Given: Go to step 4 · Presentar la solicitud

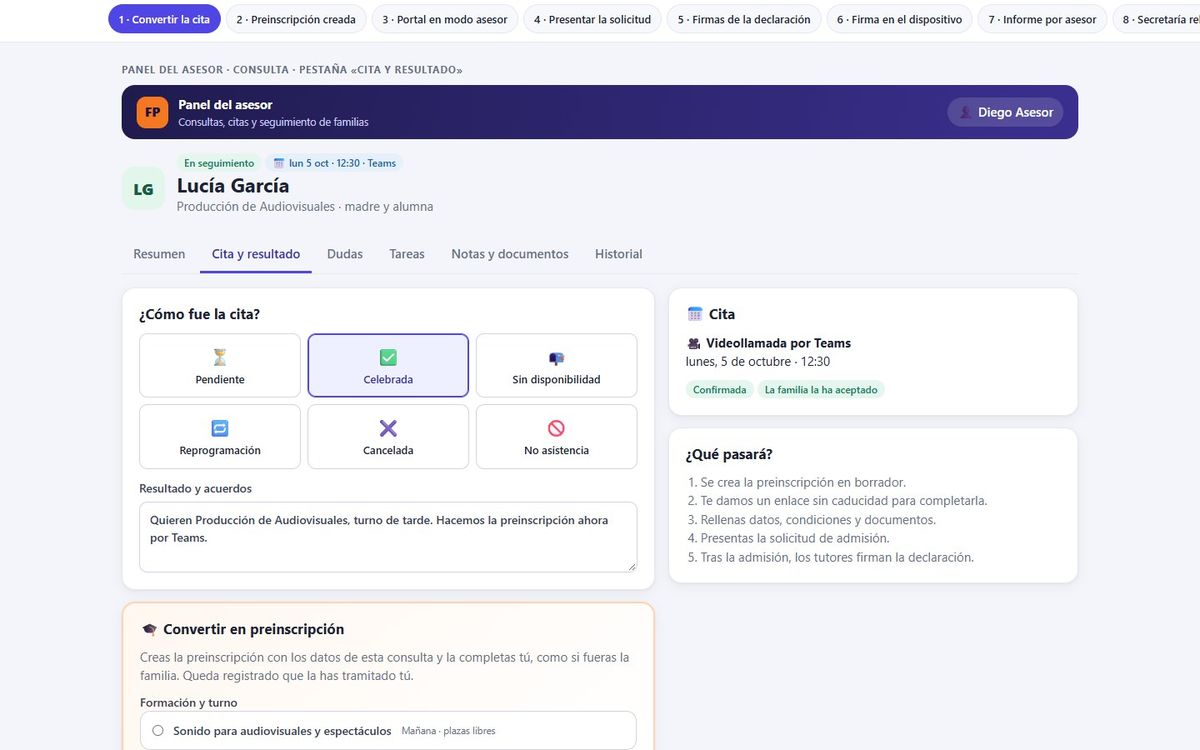Looking at the screenshot, I should coord(592,19).
